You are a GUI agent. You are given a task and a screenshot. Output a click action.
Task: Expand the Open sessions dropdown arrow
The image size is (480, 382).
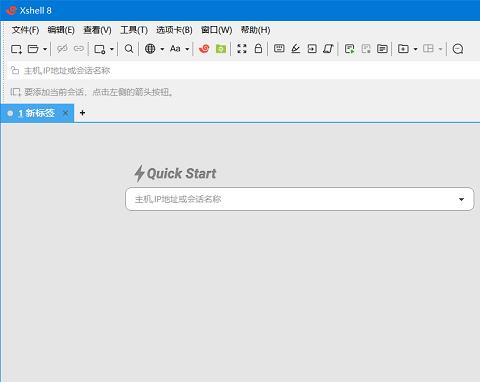coord(45,49)
